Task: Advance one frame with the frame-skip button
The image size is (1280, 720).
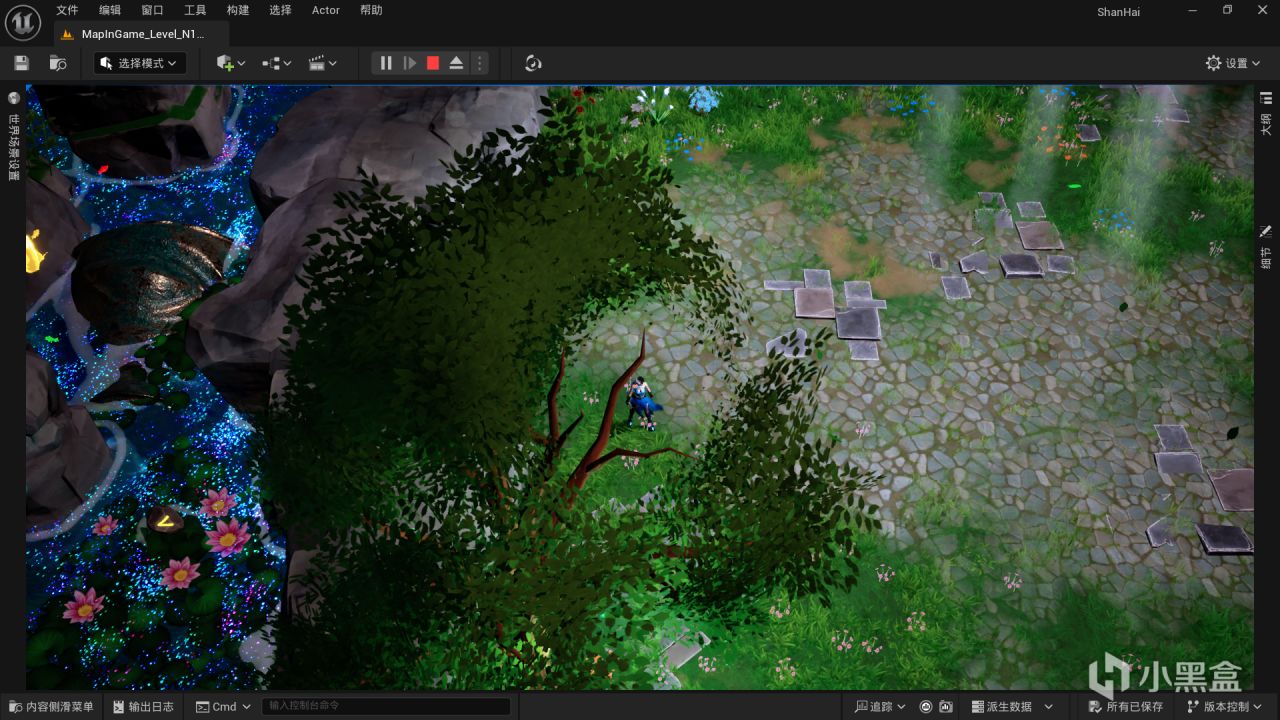Action: pos(410,63)
